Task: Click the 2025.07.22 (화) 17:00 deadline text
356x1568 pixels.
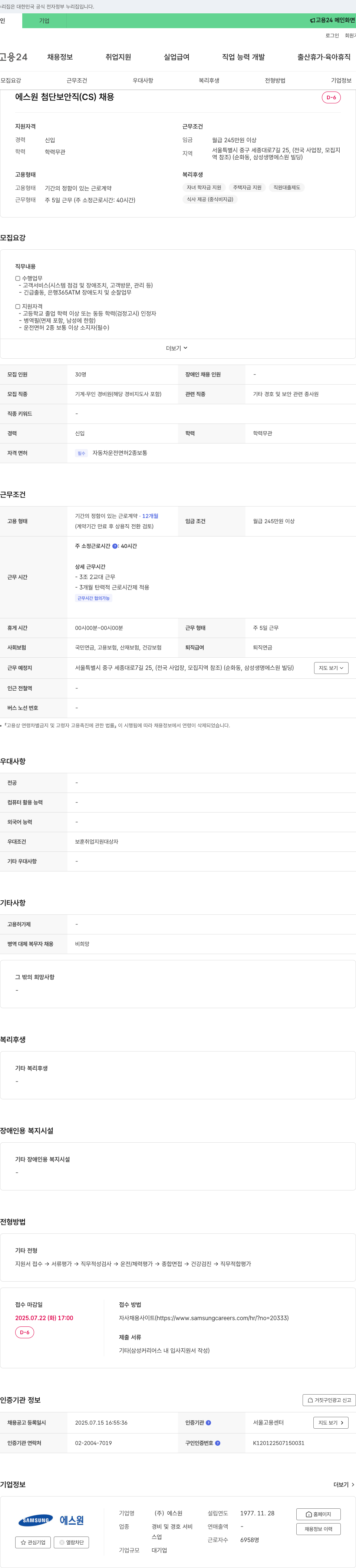Action: point(44,1318)
